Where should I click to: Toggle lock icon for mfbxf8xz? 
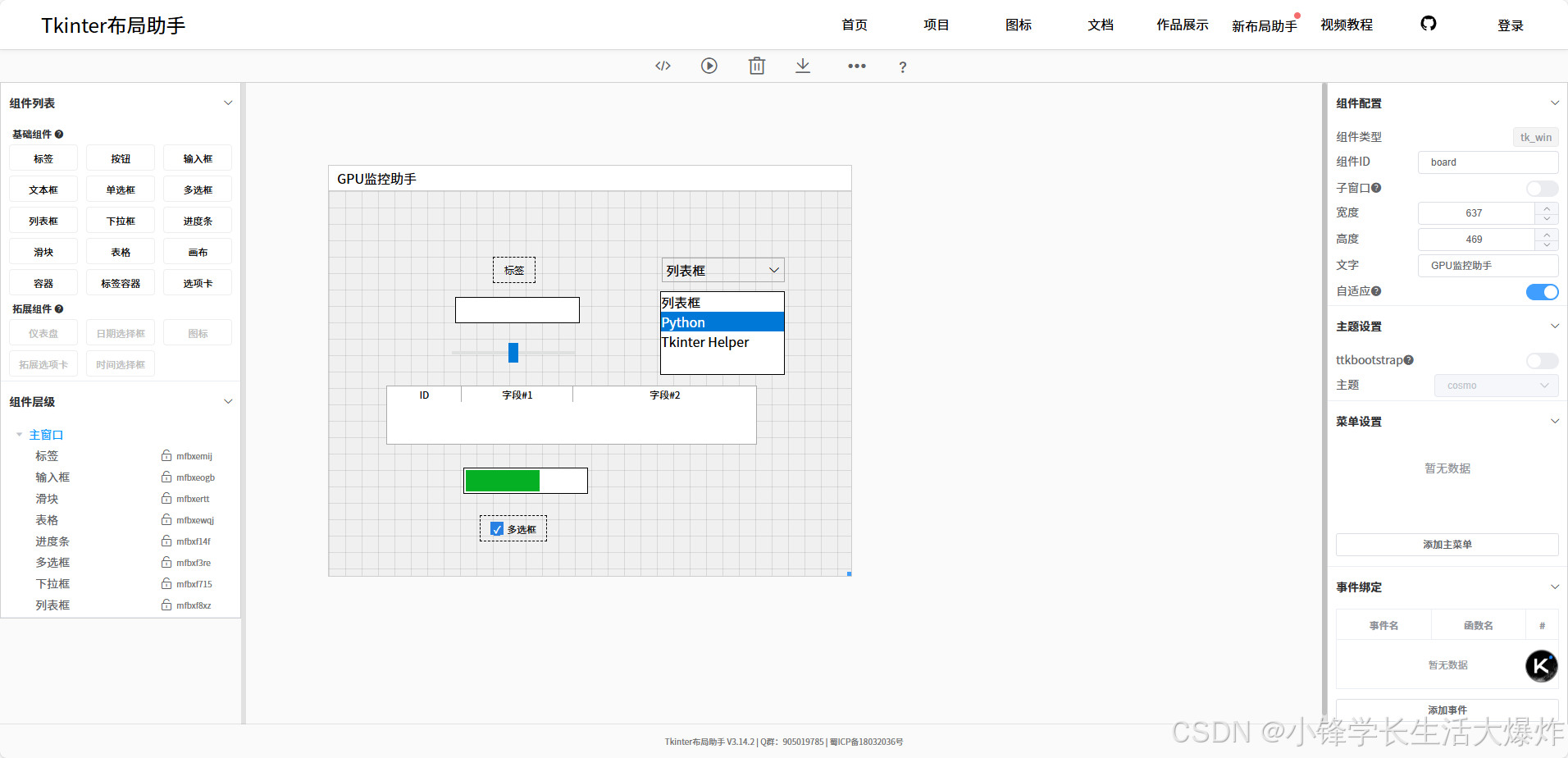166,605
